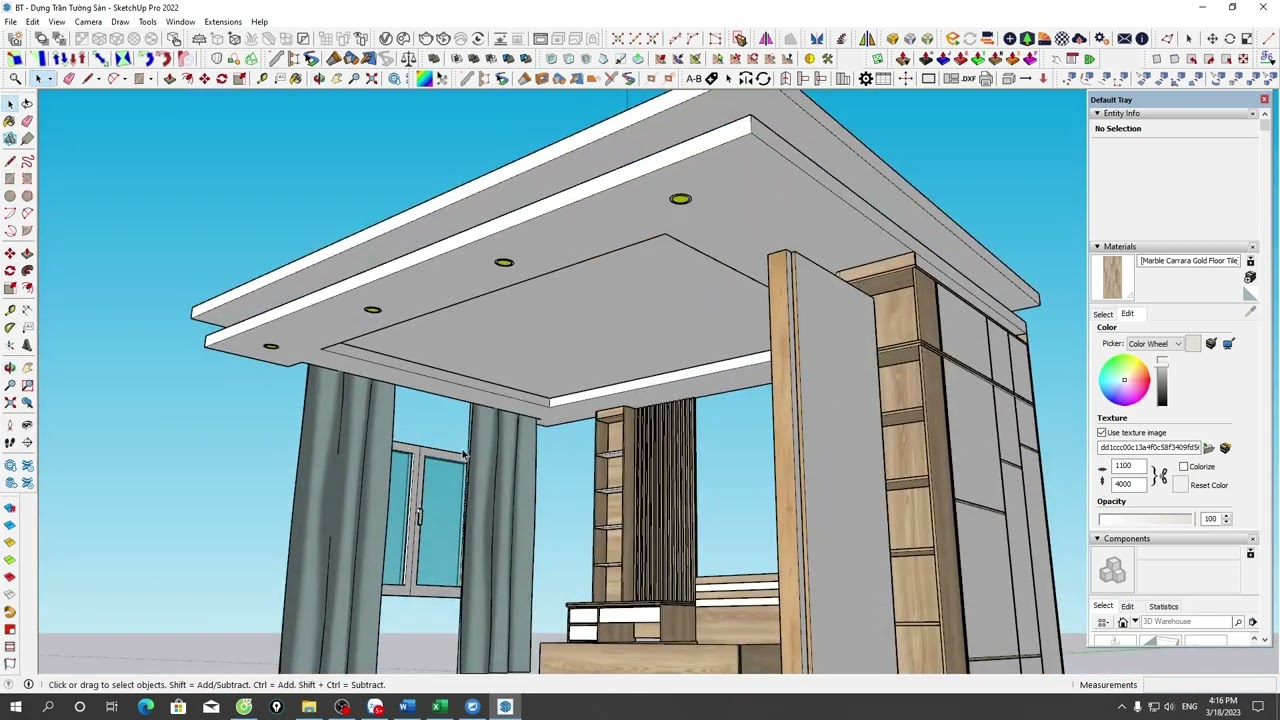Click the Create Material icon
Image resolution: width=1280 pixels, height=720 pixels.
[x=1250, y=277]
